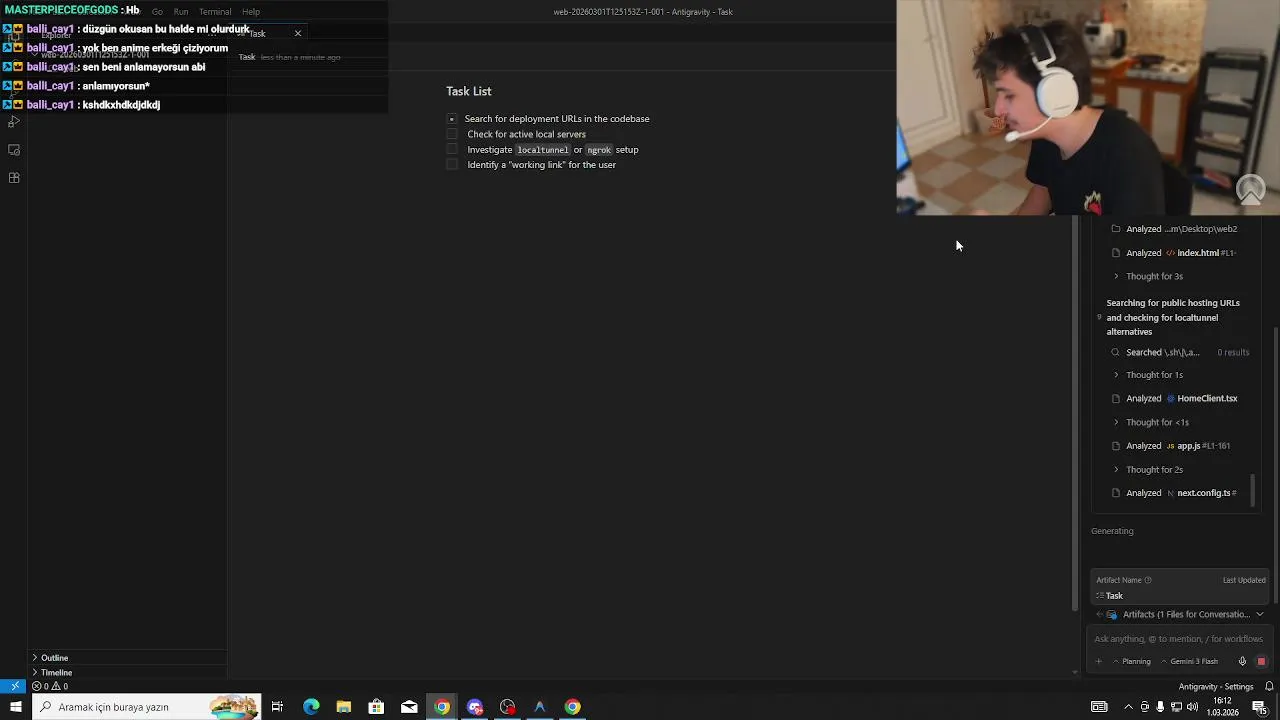
Task: Open Antigravity - Settings in status bar
Action: point(1216,687)
